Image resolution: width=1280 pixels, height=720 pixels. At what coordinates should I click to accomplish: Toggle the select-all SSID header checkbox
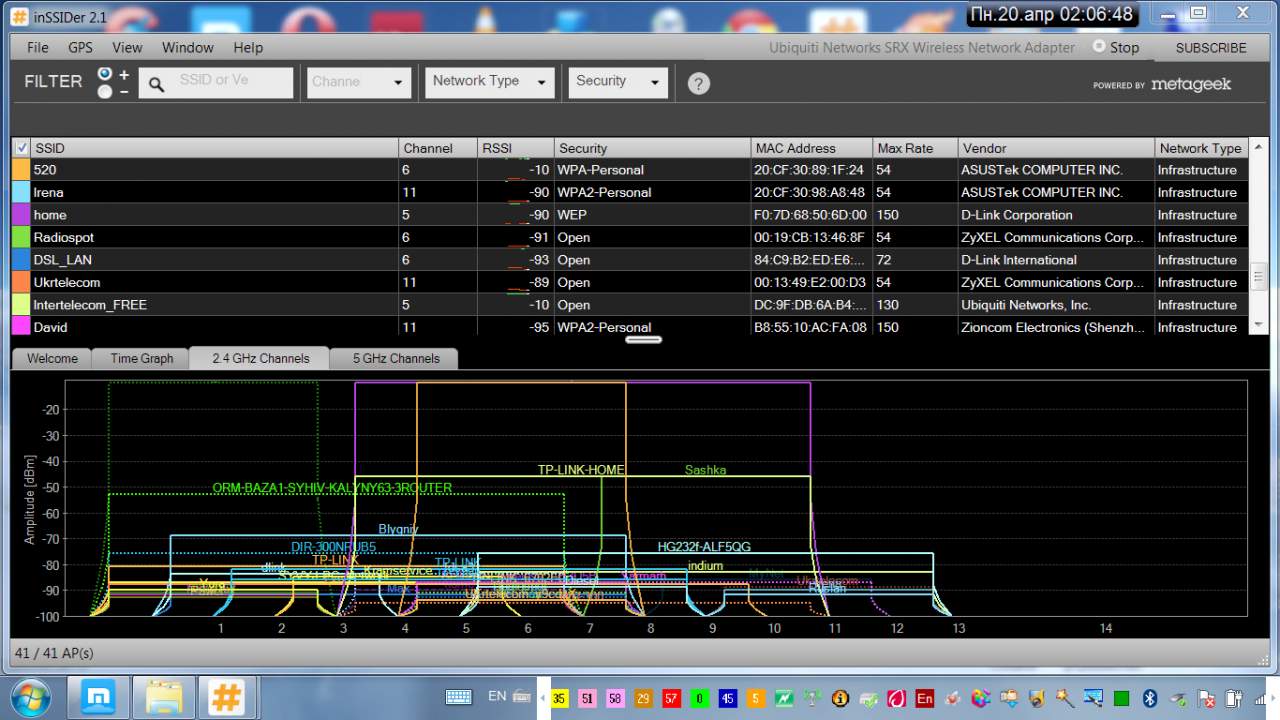tap(22, 148)
